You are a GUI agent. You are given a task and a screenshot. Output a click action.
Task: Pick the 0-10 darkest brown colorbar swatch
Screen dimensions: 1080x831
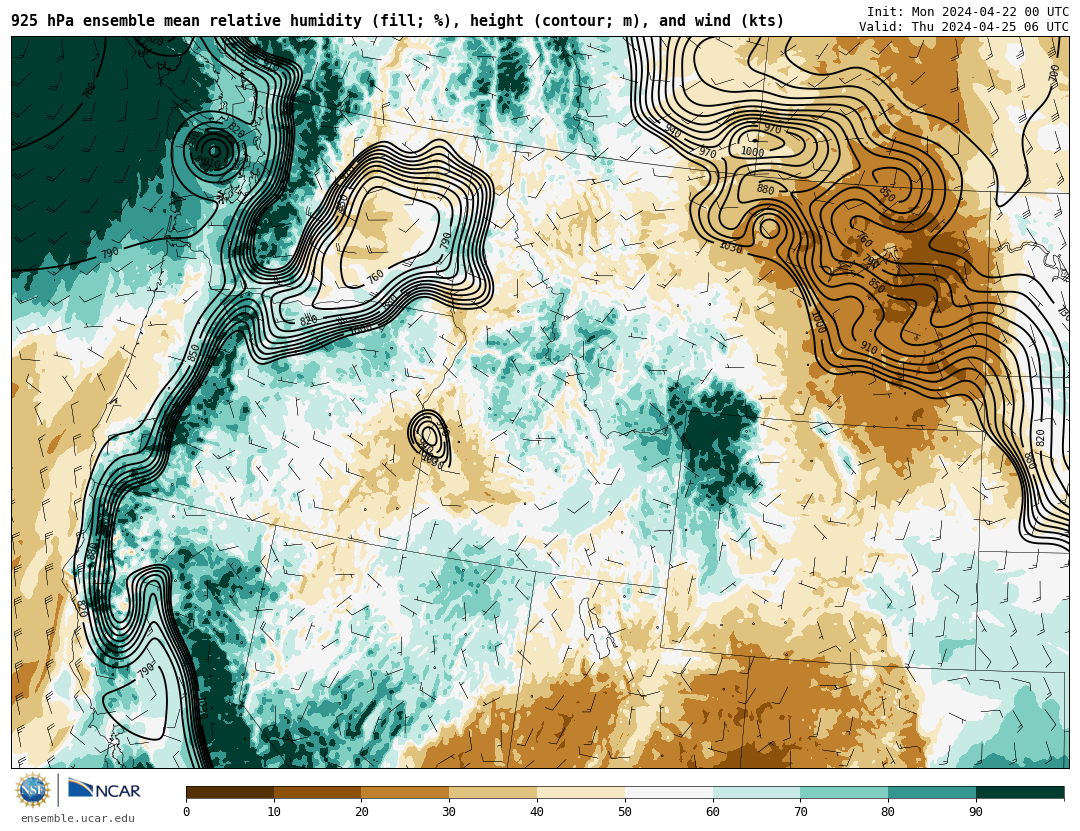(x=230, y=792)
